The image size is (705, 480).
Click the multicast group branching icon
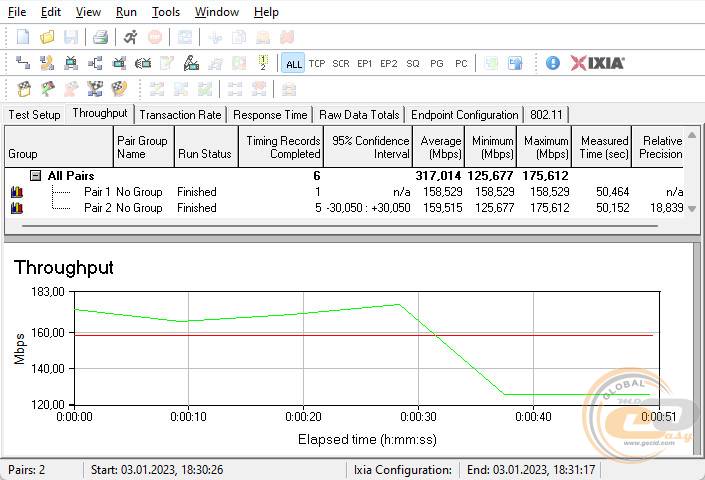coord(95,63)
